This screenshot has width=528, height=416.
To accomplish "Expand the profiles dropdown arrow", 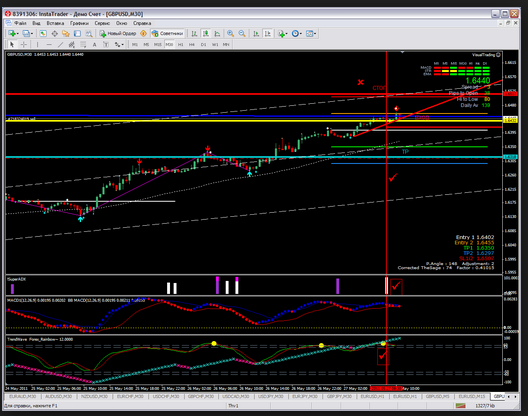I will [x=32, y=34].
